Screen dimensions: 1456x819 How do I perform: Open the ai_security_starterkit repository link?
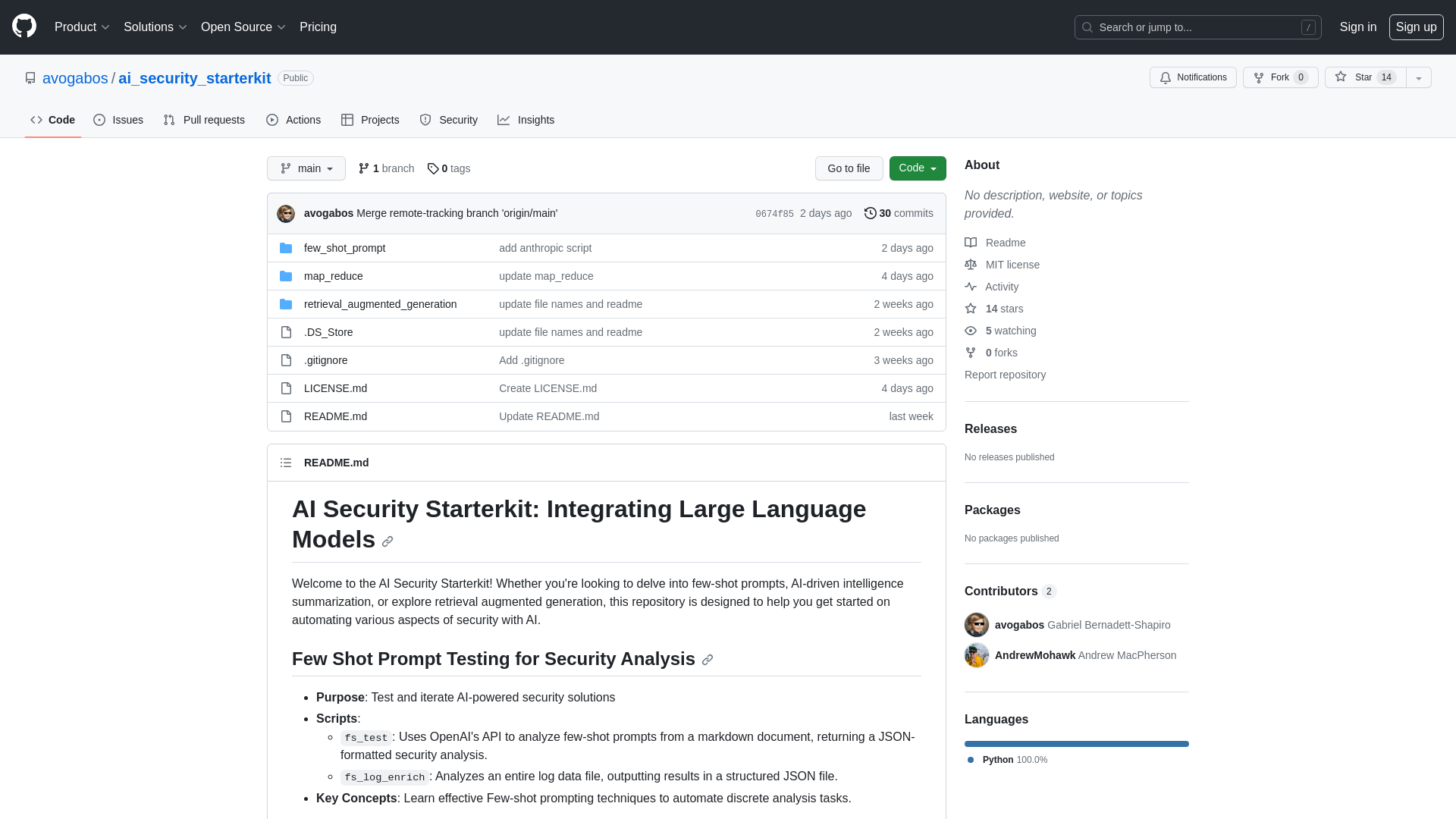coord(194,78)
